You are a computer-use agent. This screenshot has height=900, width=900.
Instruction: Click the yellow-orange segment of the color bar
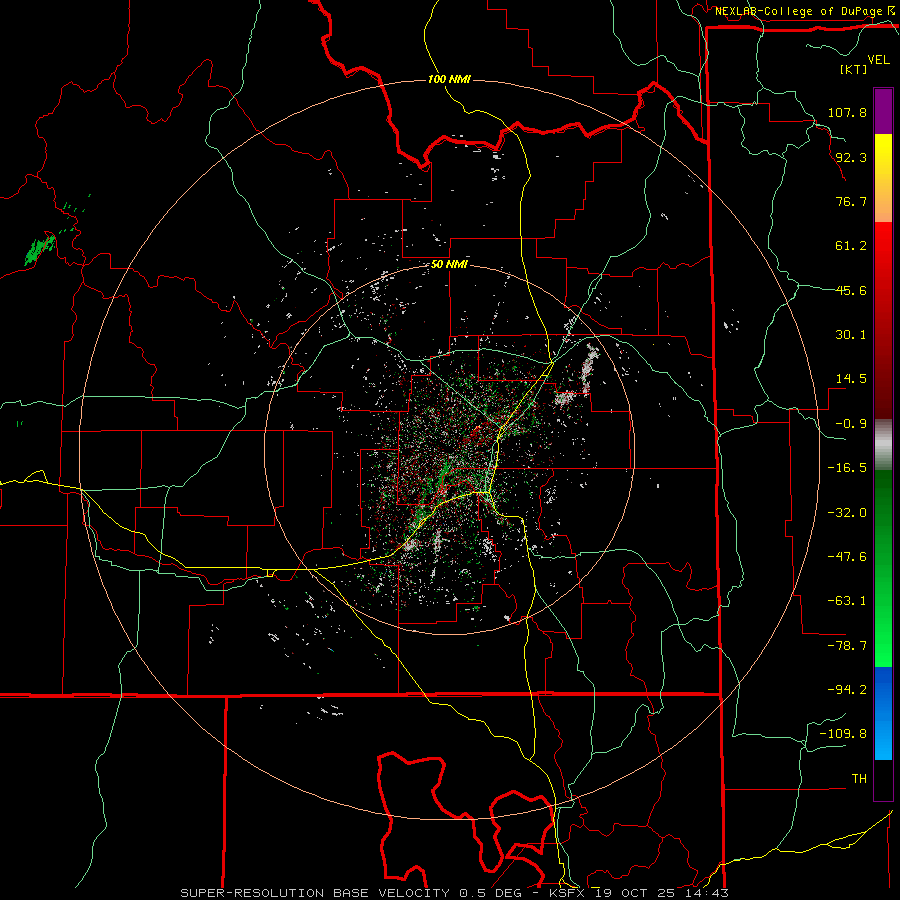point(883,178)
